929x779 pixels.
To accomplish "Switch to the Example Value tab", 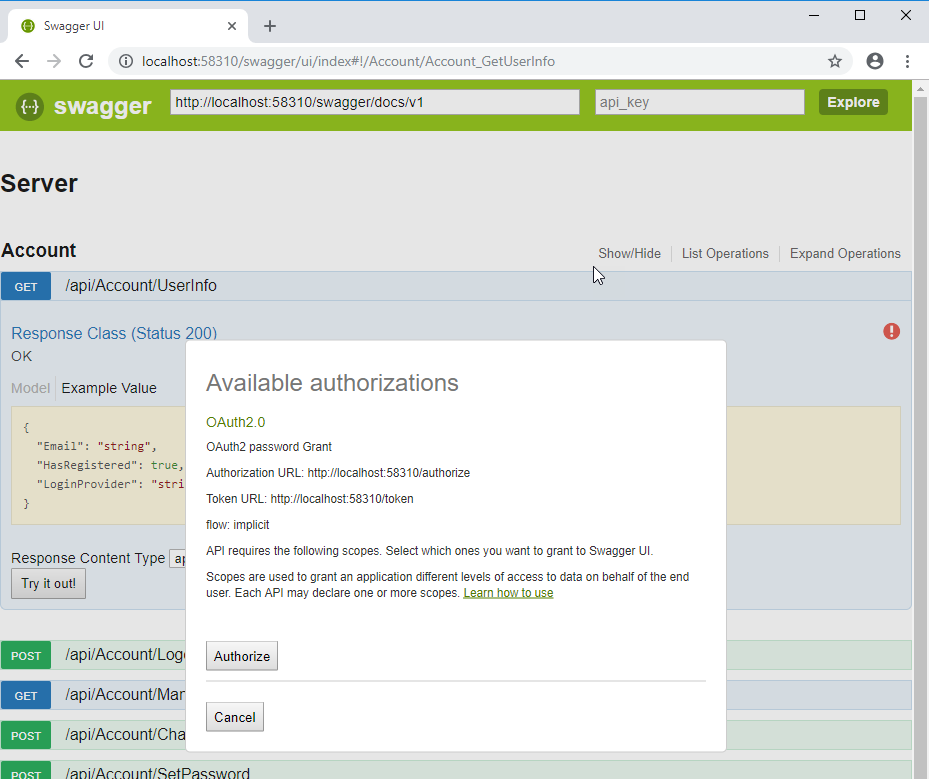I will click(109, 388).
